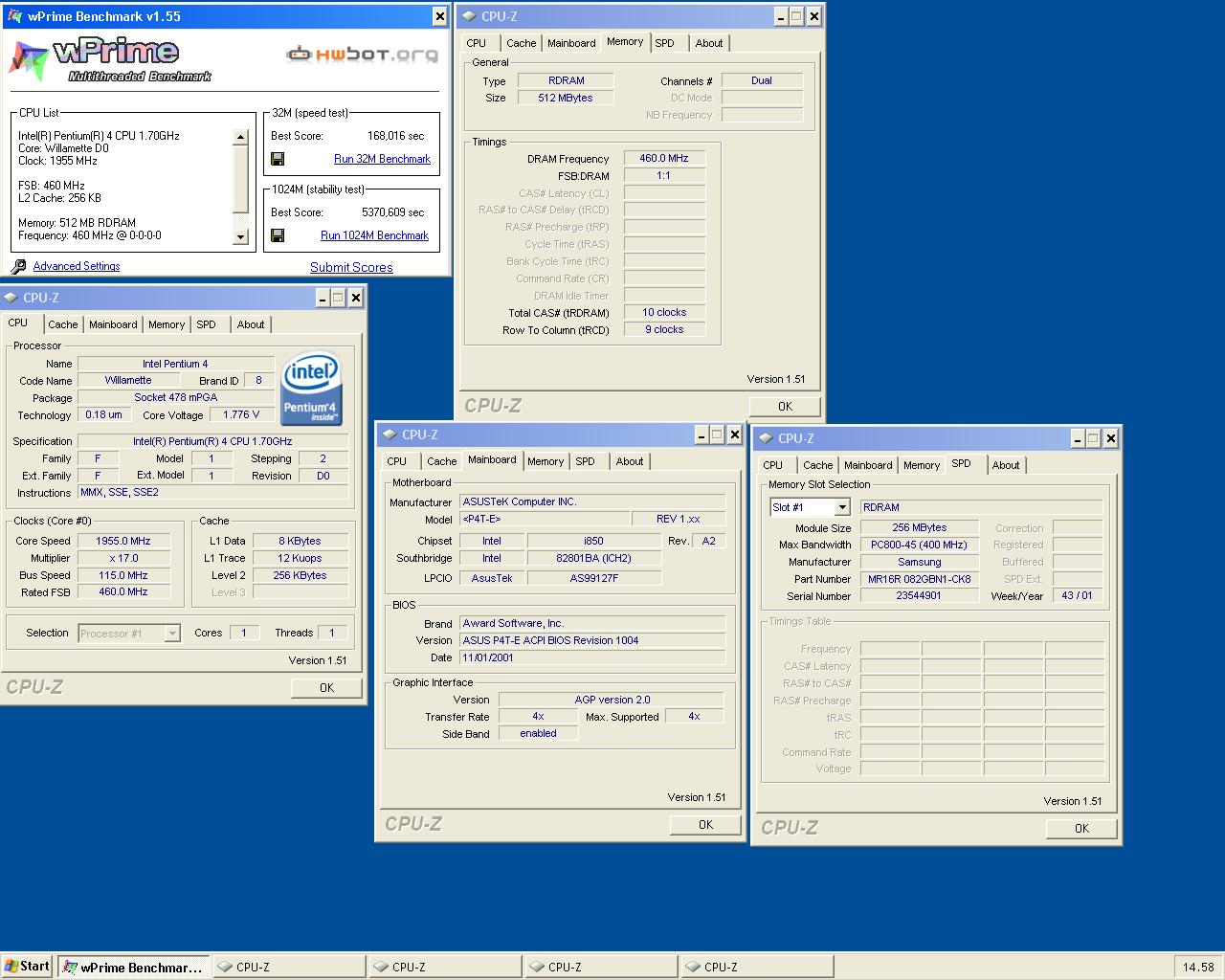Screen dimensions: 1225x980
Task: Click the Side Band enabled value
Action: coord(538,733)
